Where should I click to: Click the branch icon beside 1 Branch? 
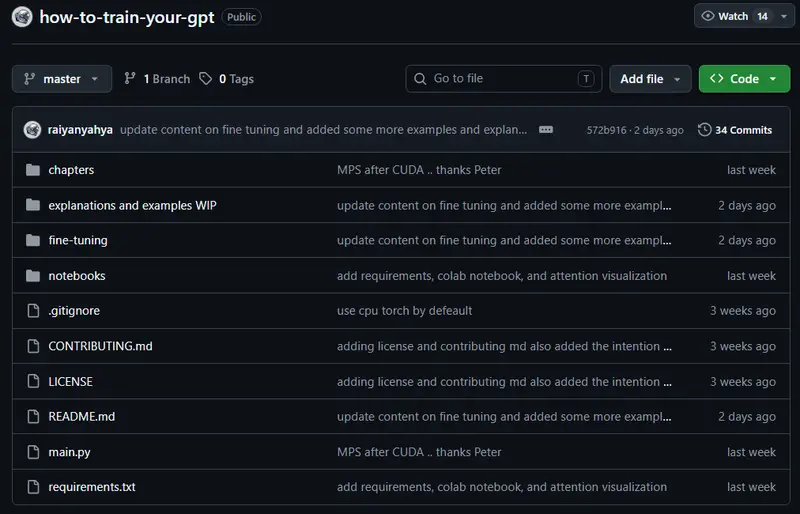point(130,78)
